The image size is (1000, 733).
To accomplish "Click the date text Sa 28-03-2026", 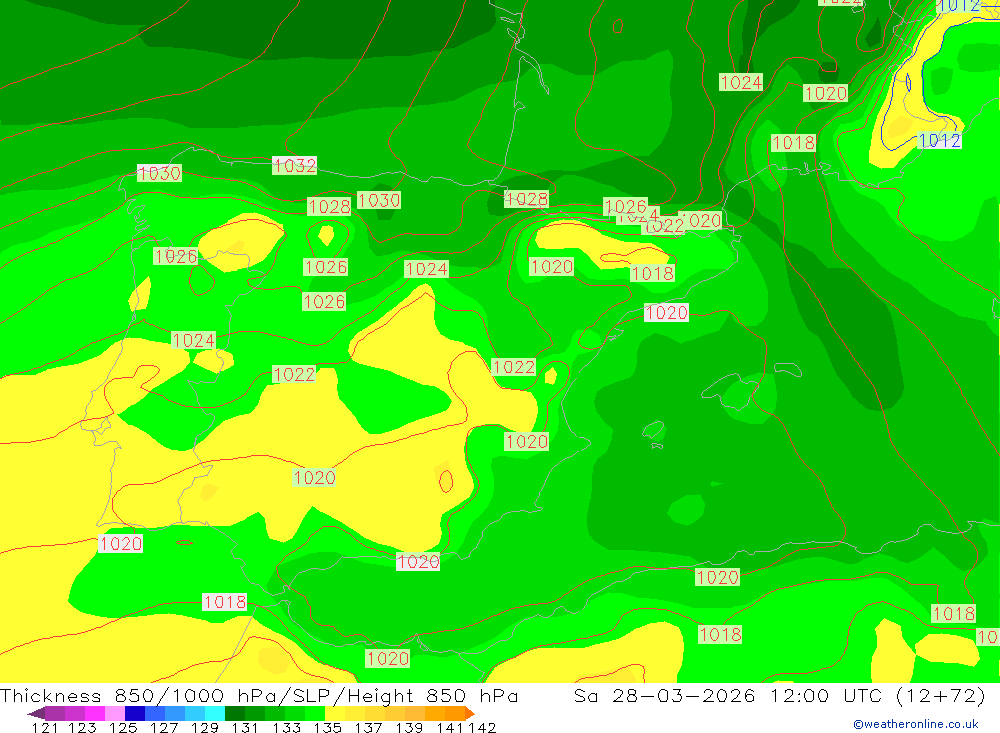I will click(665, 695).
